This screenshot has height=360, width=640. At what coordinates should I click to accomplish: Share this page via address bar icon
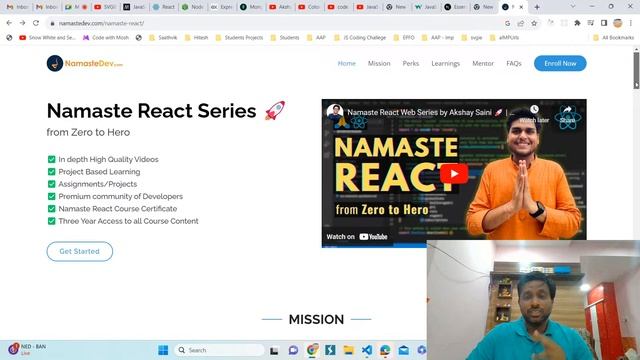(x=521, y=23)
